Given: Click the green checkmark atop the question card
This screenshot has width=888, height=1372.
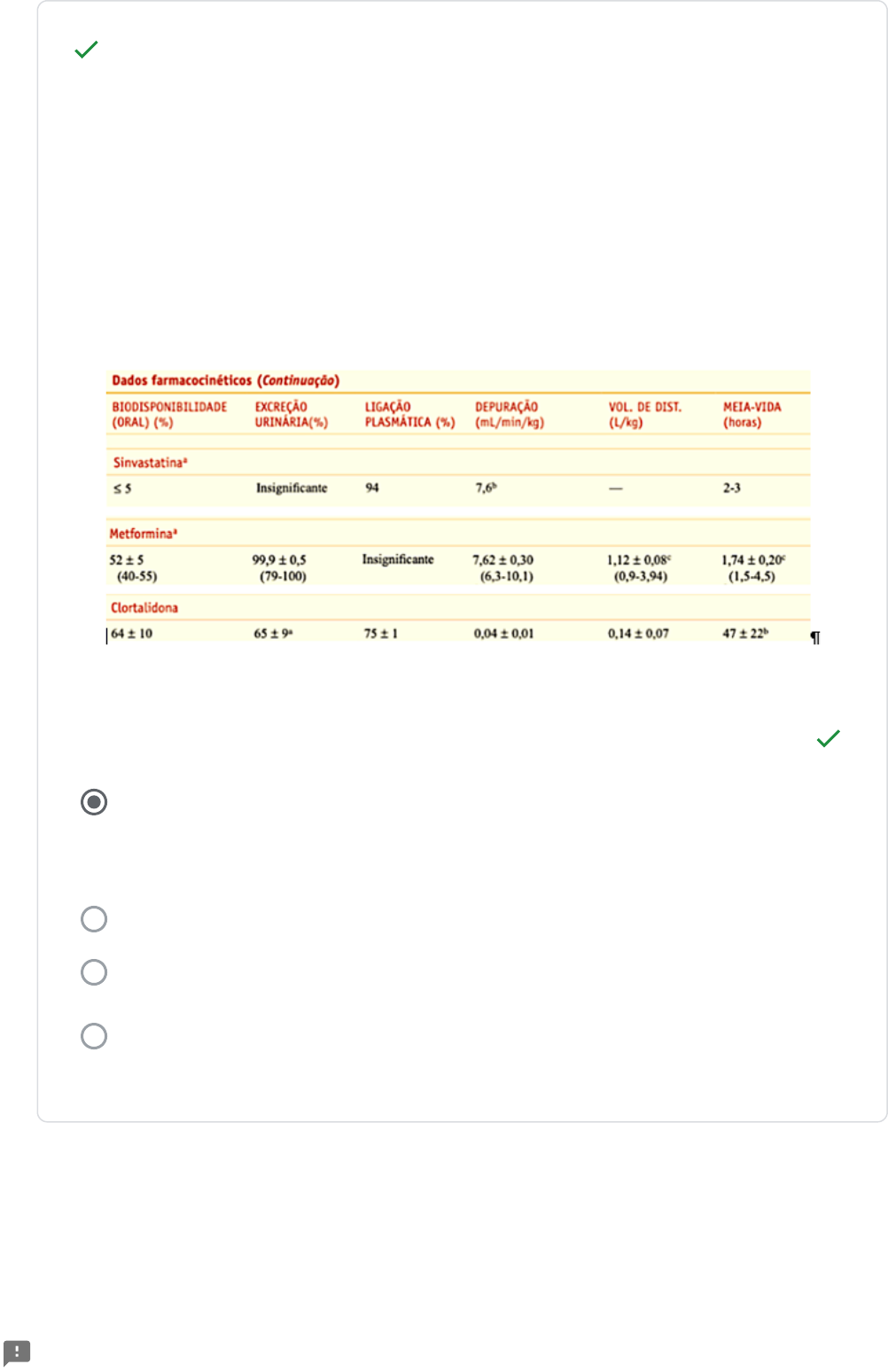Looking at the screenshot, I should (x=87, y=50).
